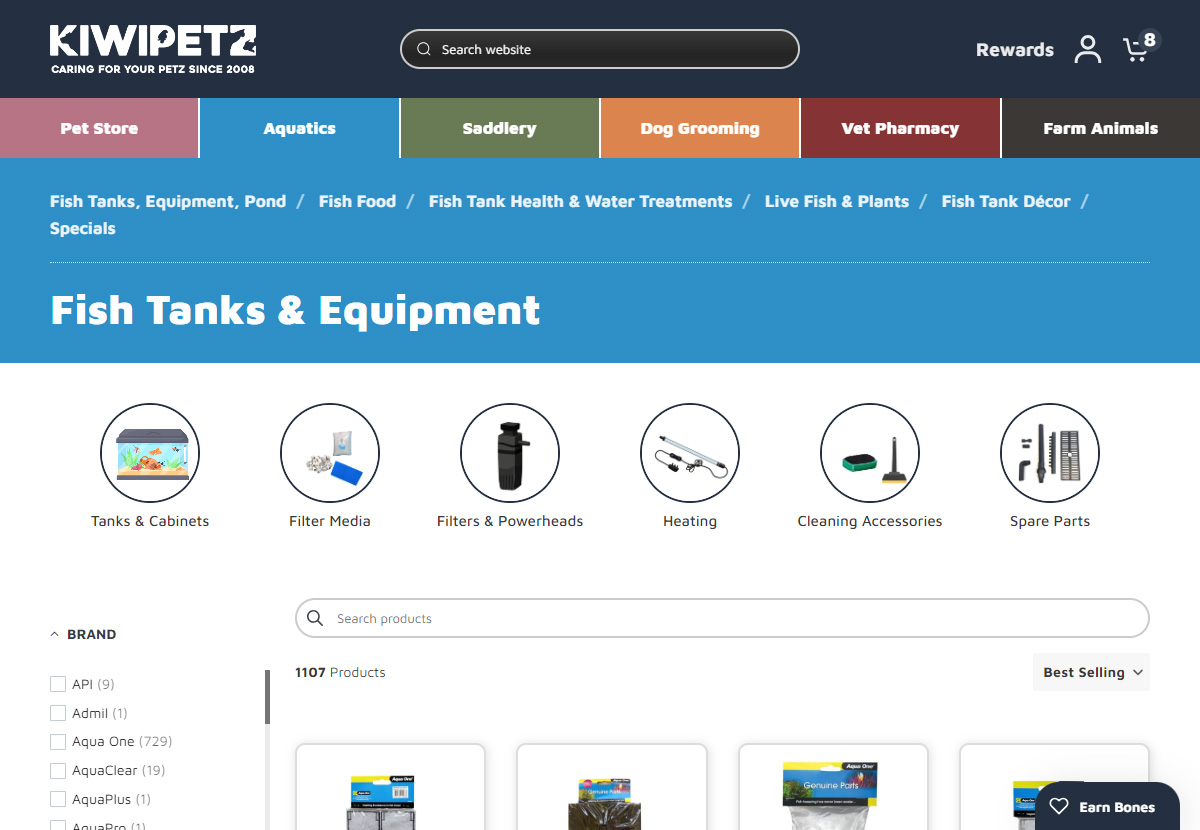This screenshot has width=1200, height=830.
Task: Open the Filters & Powerheads category icon
Action: [510, 453]
